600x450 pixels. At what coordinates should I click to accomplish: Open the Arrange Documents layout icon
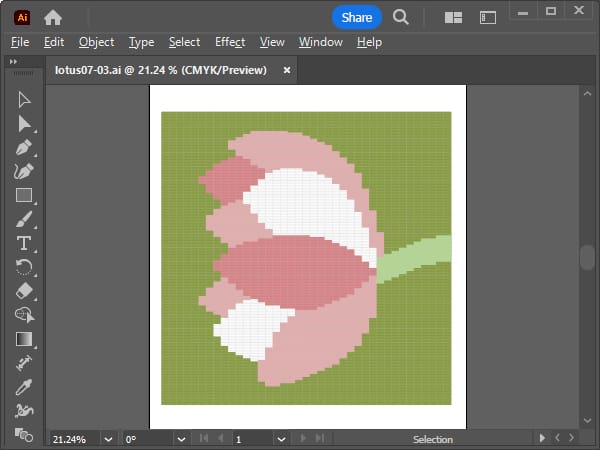[x=453, y=17]
